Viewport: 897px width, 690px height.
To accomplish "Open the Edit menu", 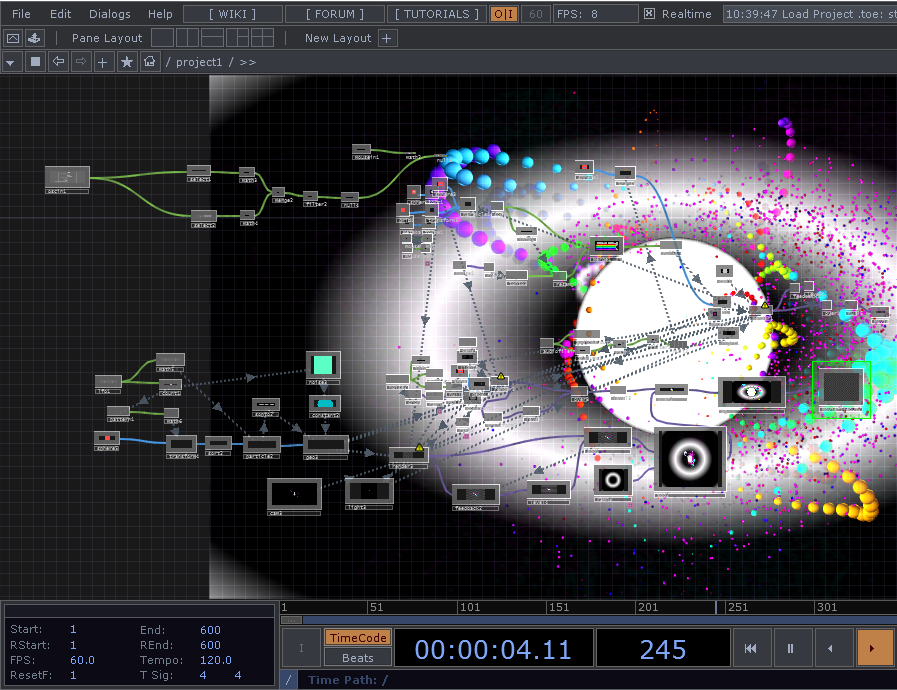I will click(x=61, y=14).
